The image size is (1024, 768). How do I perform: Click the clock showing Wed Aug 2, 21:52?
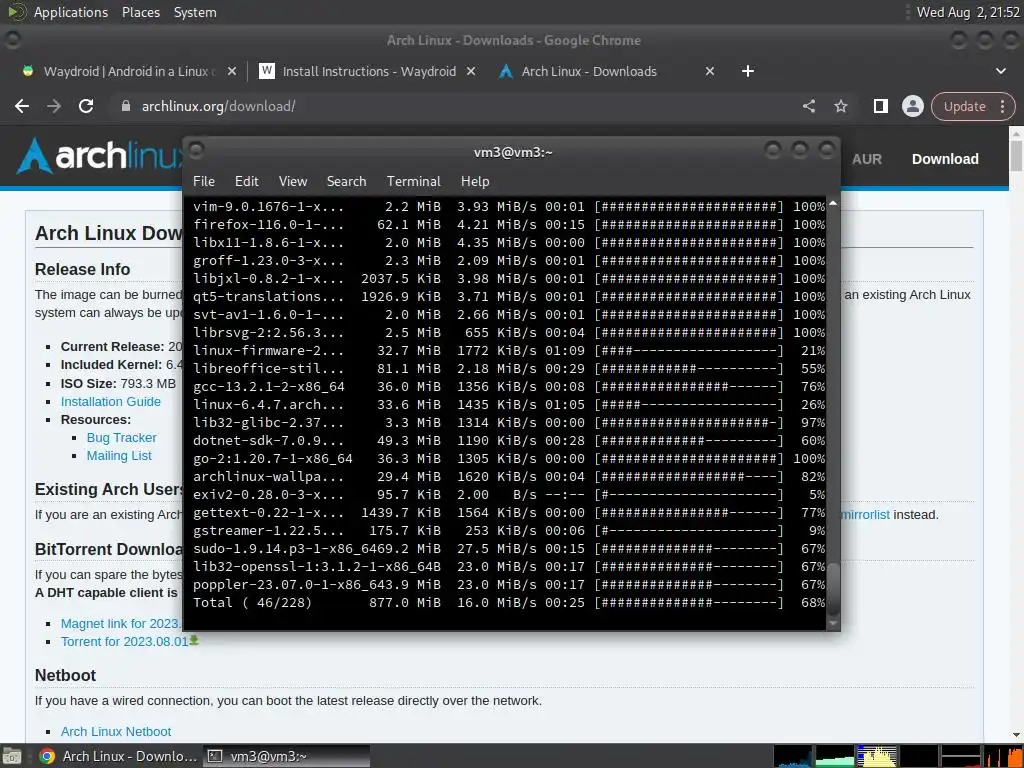pos(968,12)
